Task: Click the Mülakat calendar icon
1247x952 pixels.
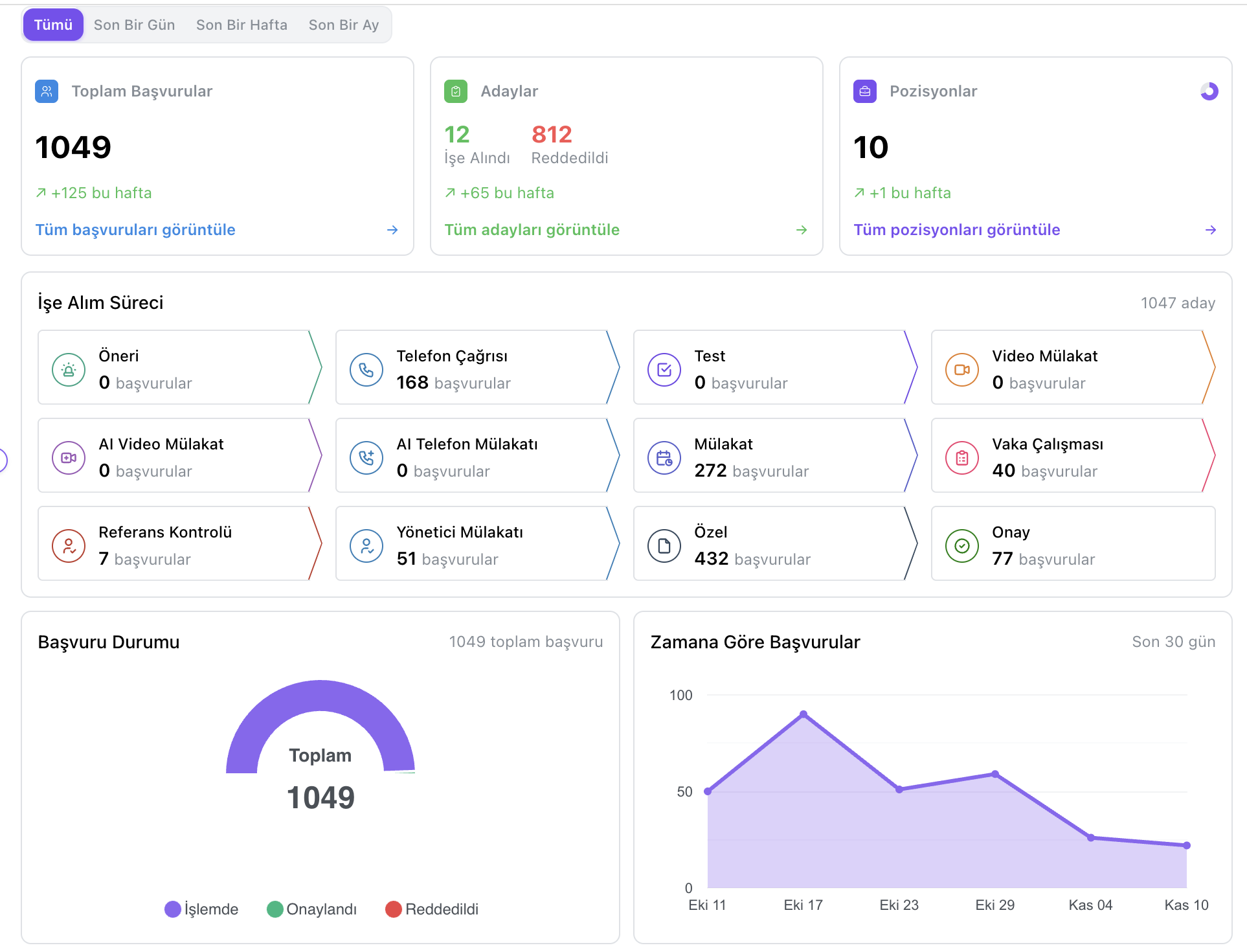Action: (664, 458)
